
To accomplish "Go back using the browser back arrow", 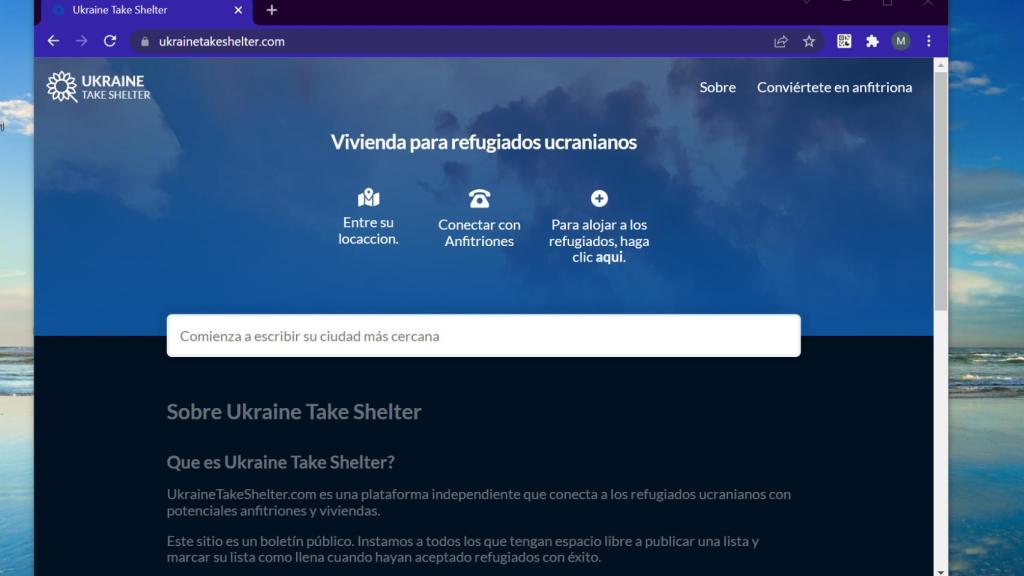I will pyautogui.click(x=54, y=41).
